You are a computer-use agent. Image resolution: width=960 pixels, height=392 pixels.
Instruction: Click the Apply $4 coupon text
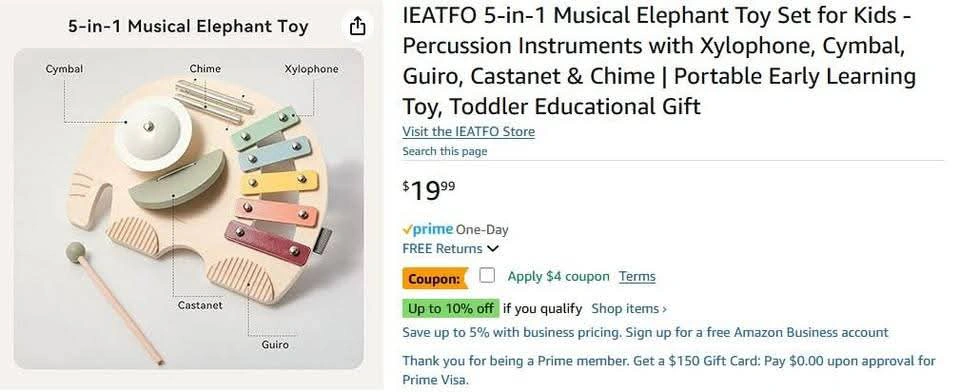coord(558,276)
